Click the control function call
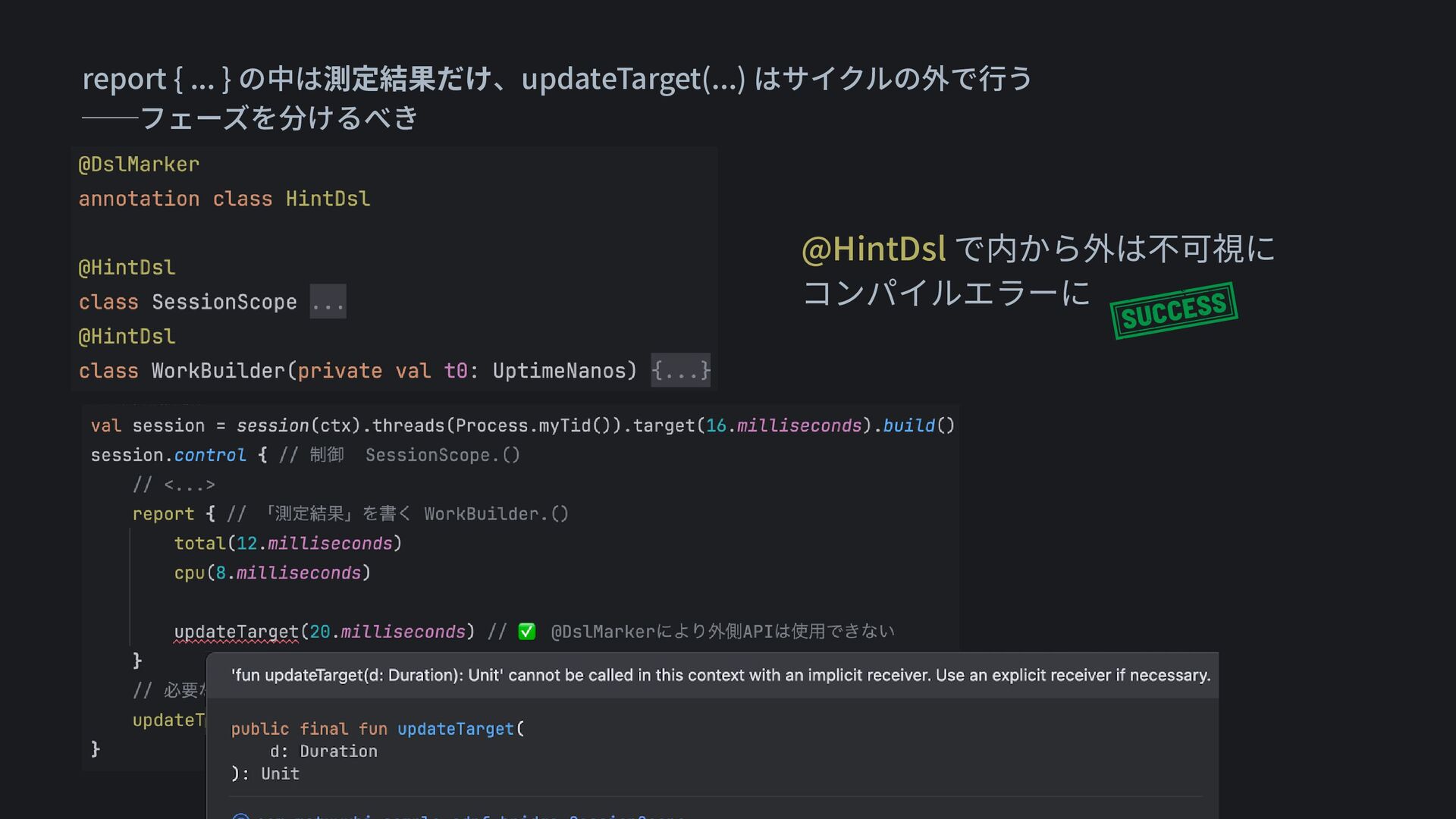This screenshot has height=819, width=1456. pos(210,455)
